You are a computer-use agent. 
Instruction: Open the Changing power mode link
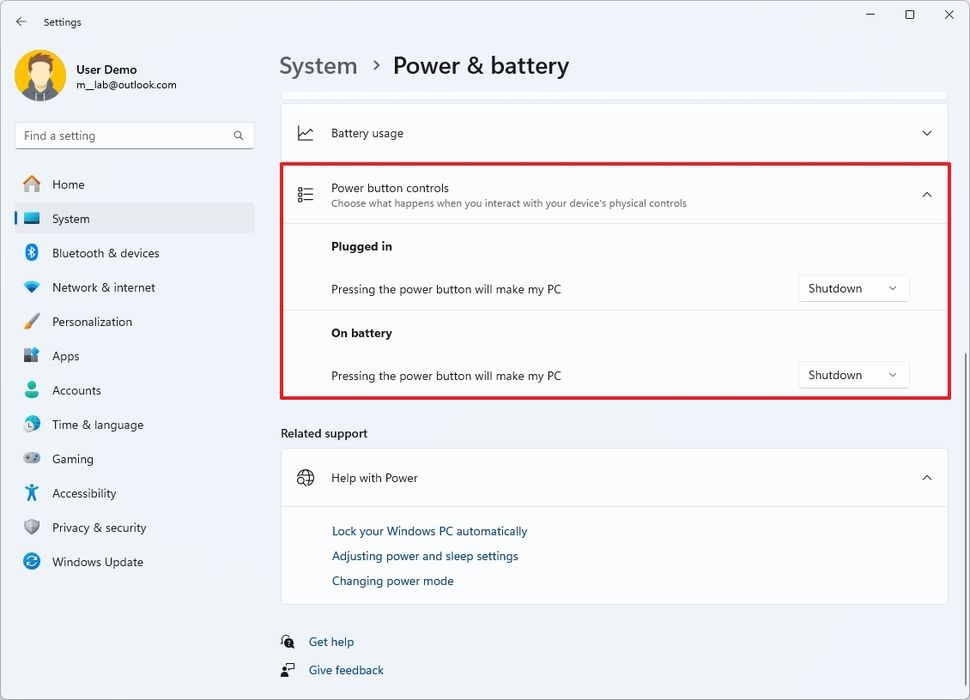click(x=392, y=580)
